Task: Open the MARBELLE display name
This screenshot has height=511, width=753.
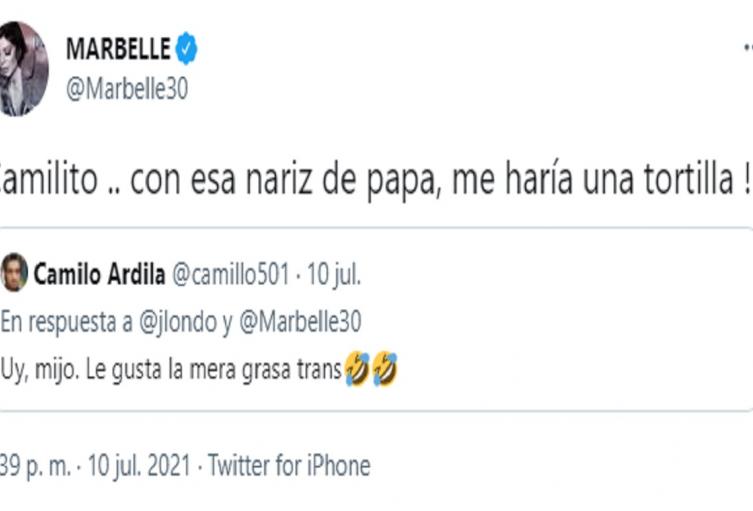Action: 118,48
